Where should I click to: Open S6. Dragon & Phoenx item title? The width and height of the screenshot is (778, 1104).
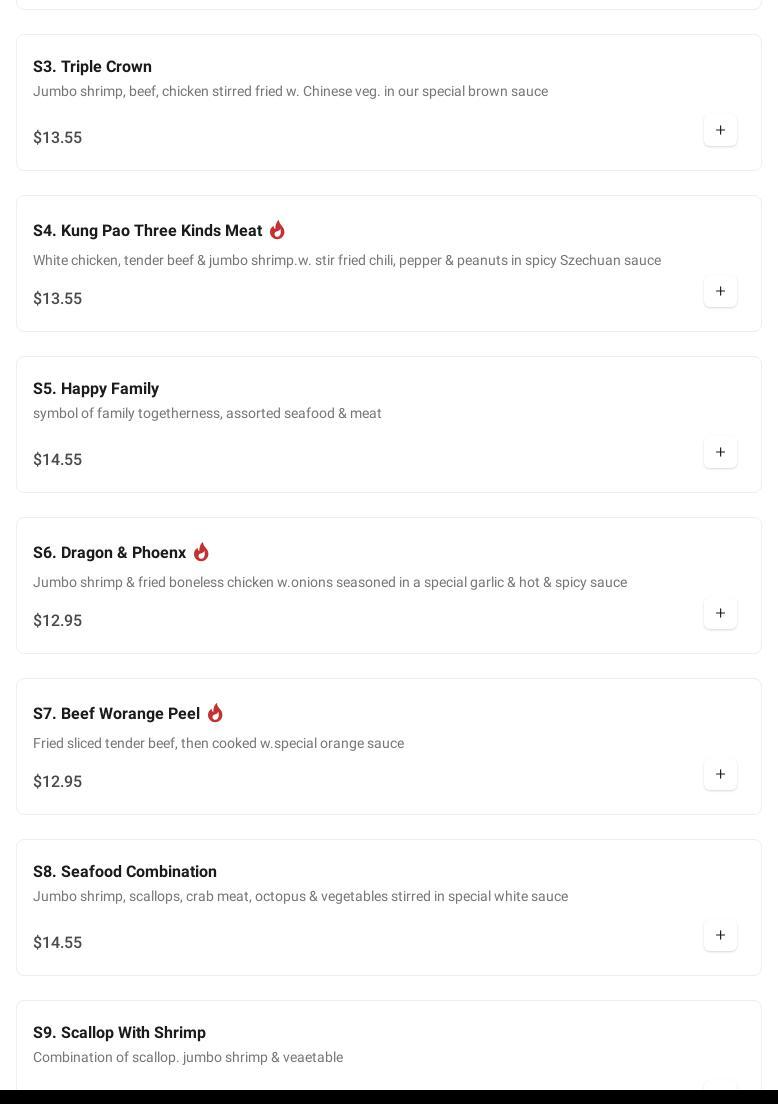tap(109, 553)
